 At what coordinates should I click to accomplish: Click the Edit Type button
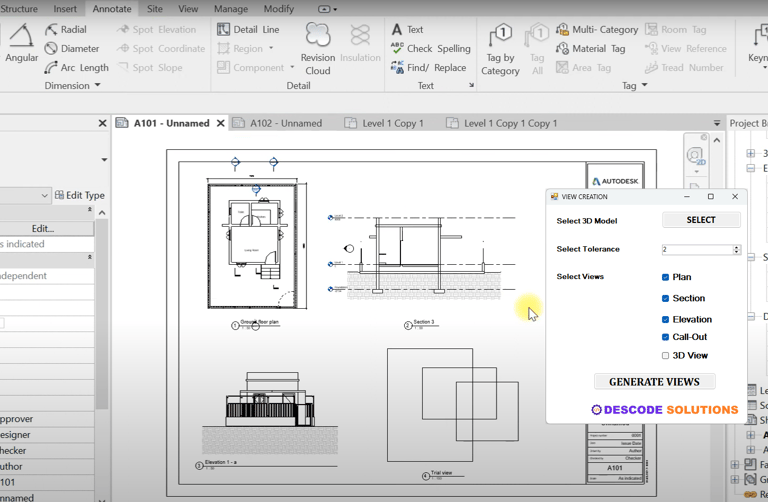tap(79, 195)
